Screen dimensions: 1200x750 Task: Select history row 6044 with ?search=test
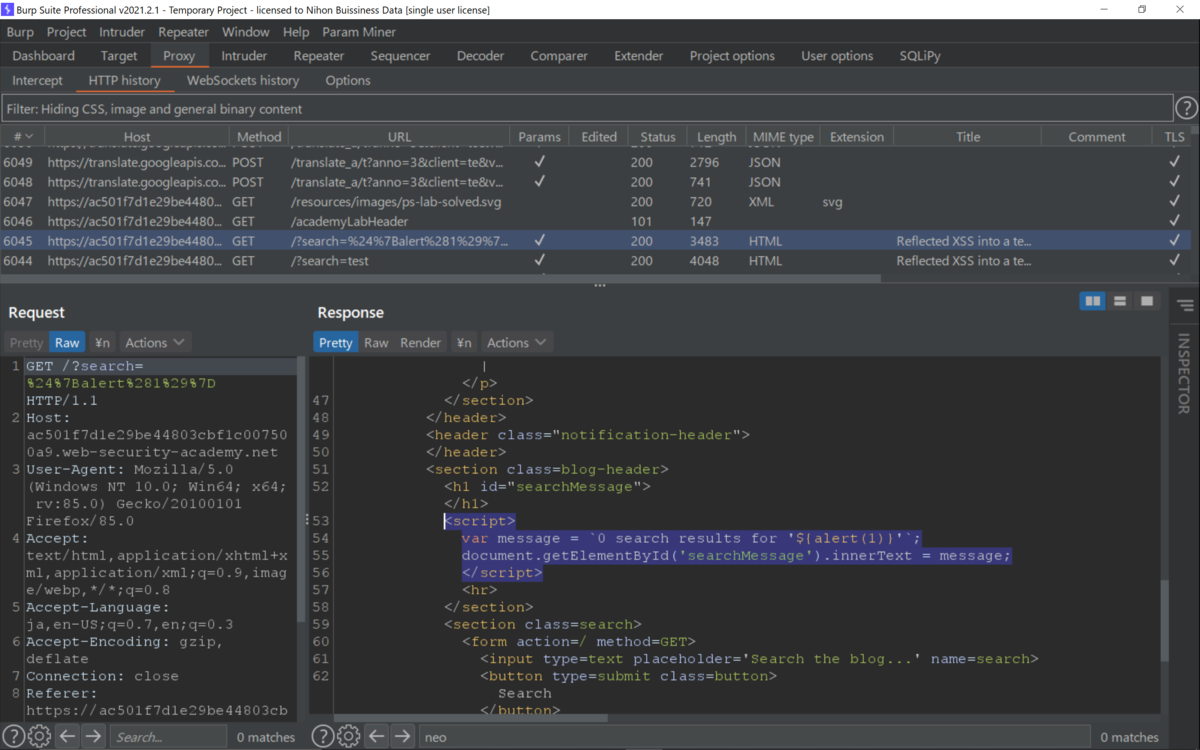point(596,261)
